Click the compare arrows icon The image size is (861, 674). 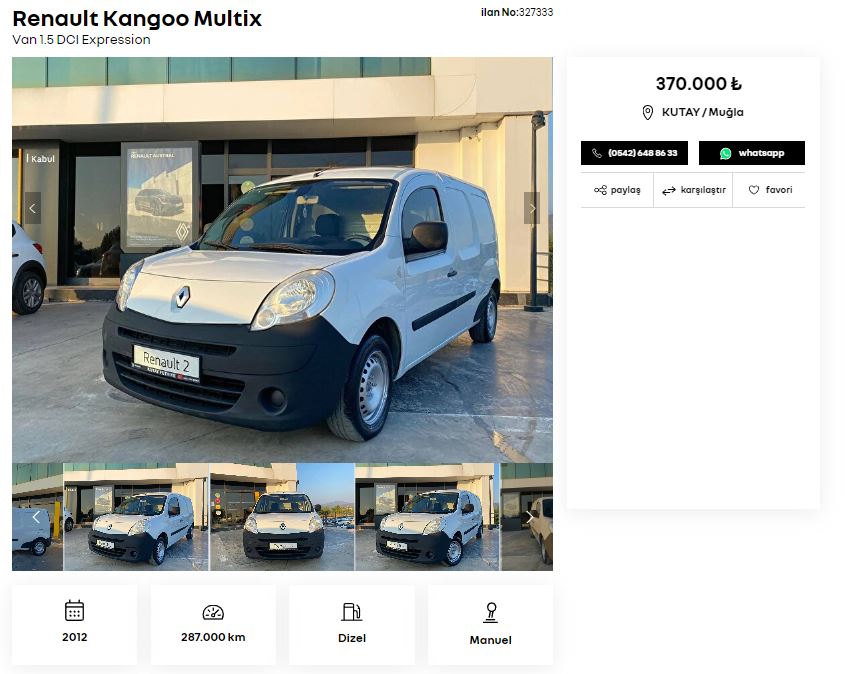668,191
